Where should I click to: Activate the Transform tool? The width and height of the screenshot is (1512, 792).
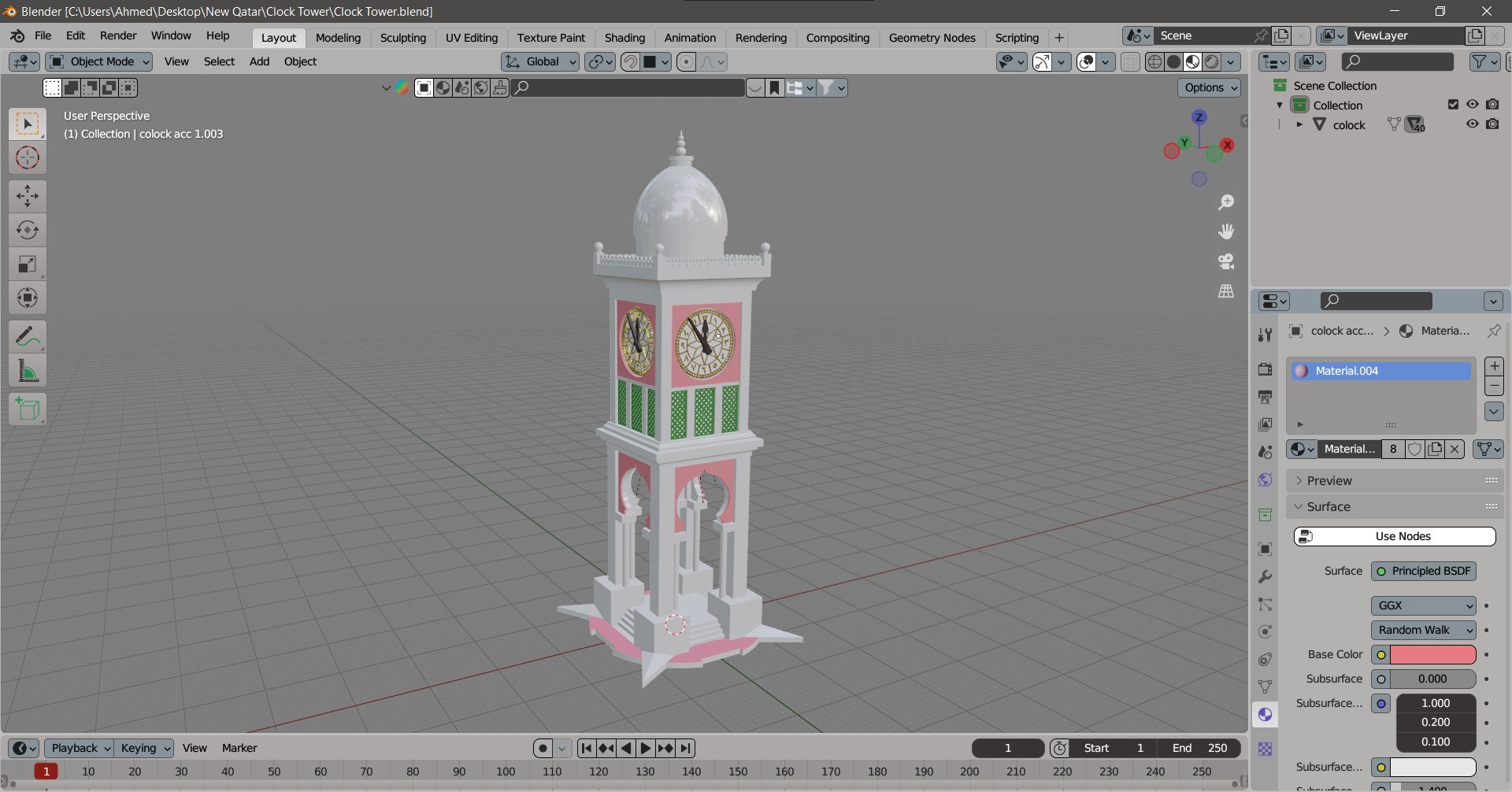[28, 298]
